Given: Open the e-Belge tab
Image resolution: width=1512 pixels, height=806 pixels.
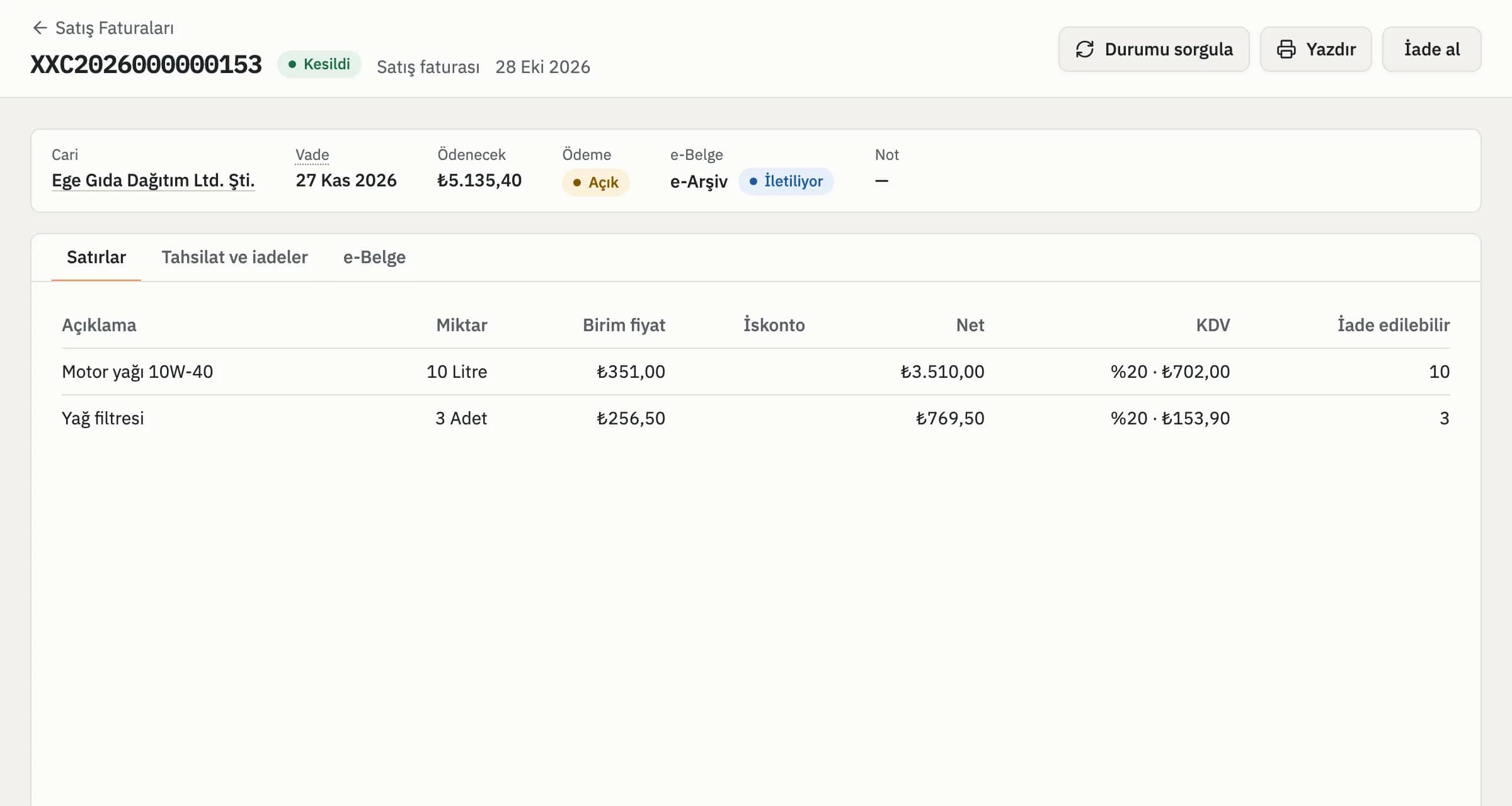Looking at the screenshot, I should pos(374,257).
